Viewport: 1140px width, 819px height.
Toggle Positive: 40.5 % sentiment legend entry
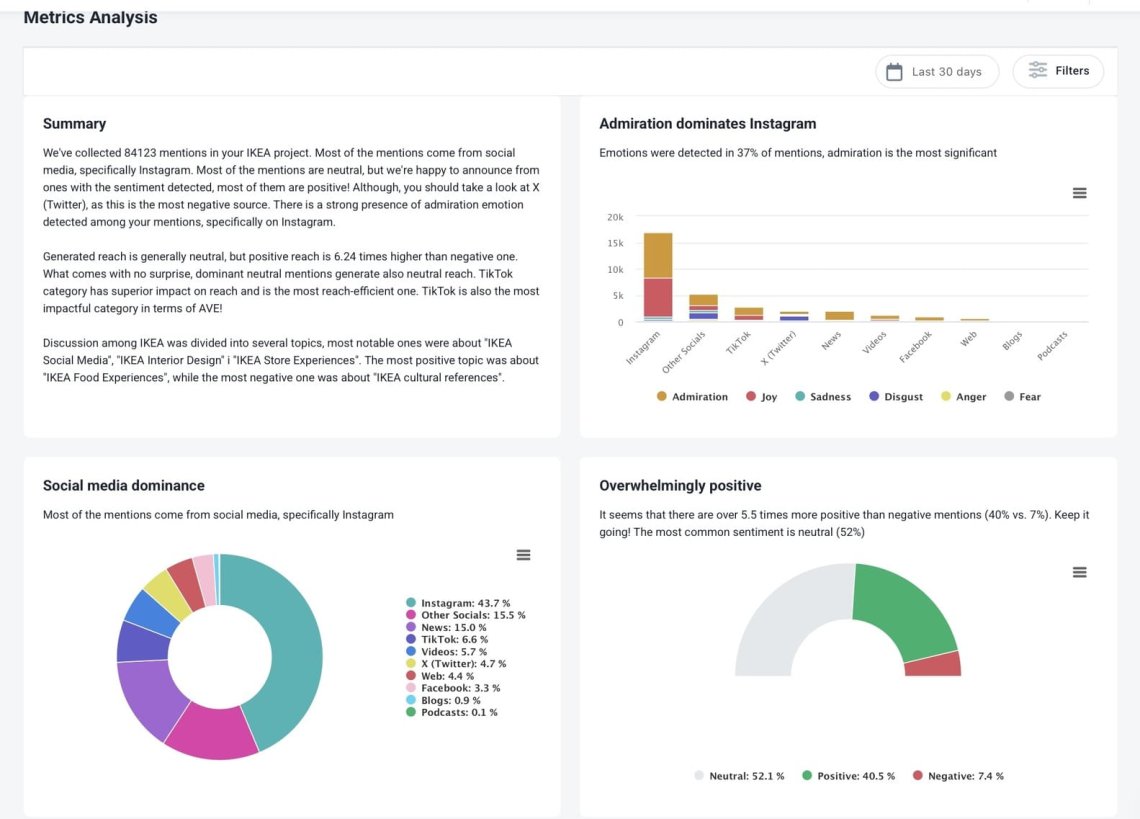[x=848, y=776]
